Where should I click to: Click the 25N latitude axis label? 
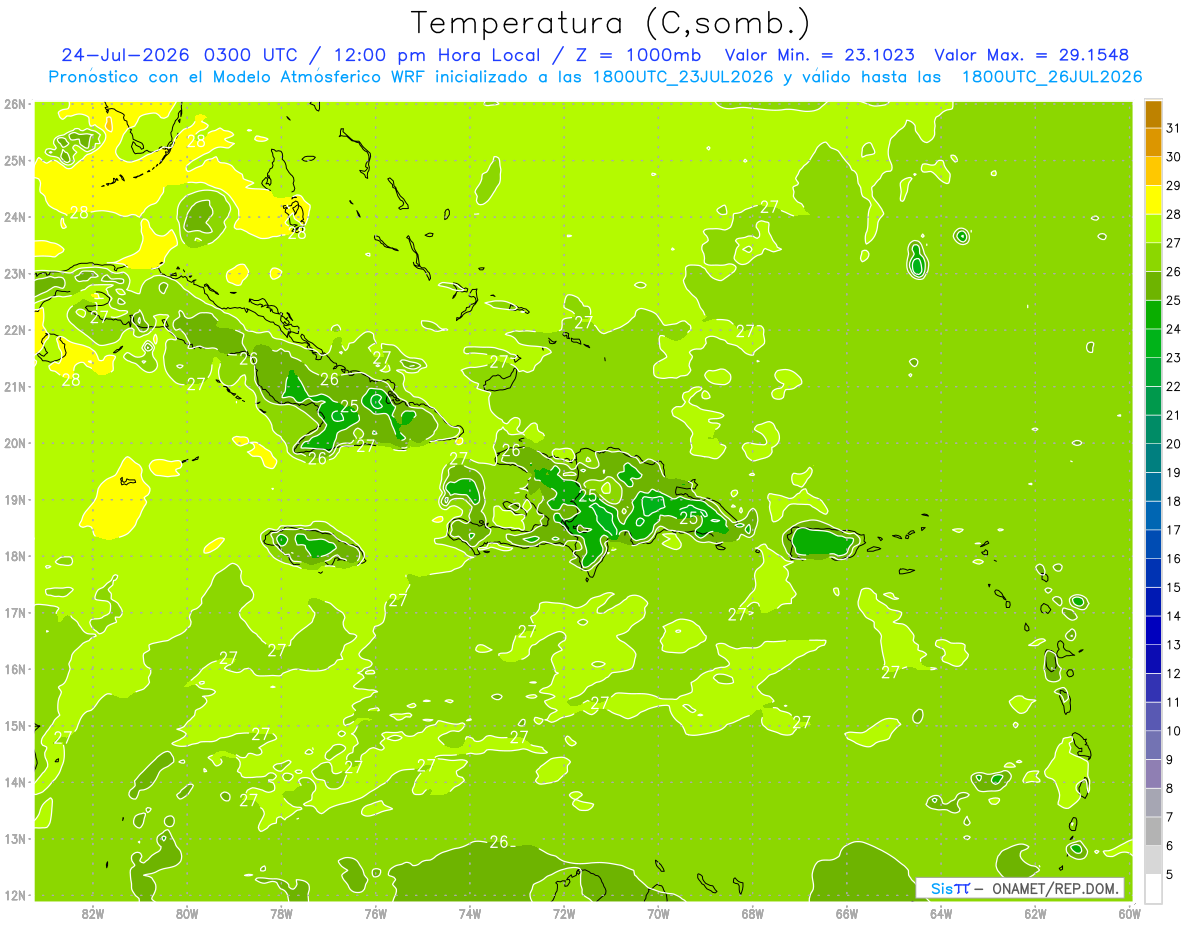(15, 161)
